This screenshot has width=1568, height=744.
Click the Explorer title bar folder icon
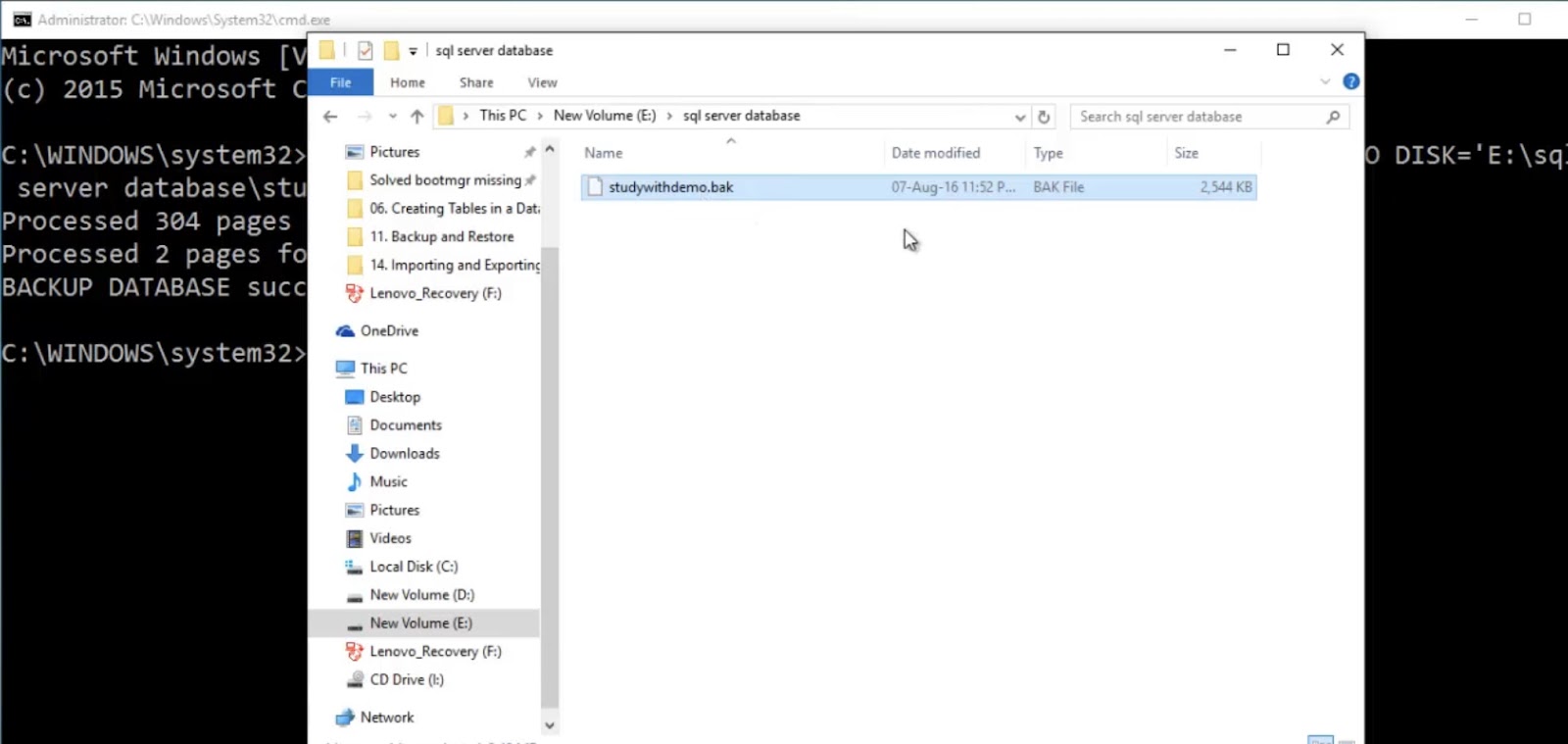tap(327, 50)
